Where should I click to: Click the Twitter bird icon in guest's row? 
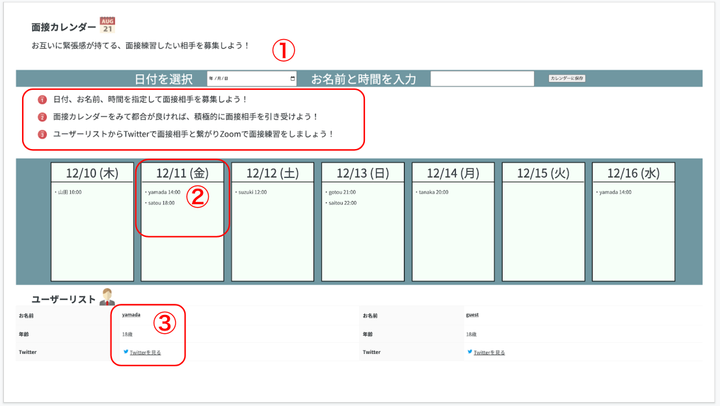[x=470, y=352]
